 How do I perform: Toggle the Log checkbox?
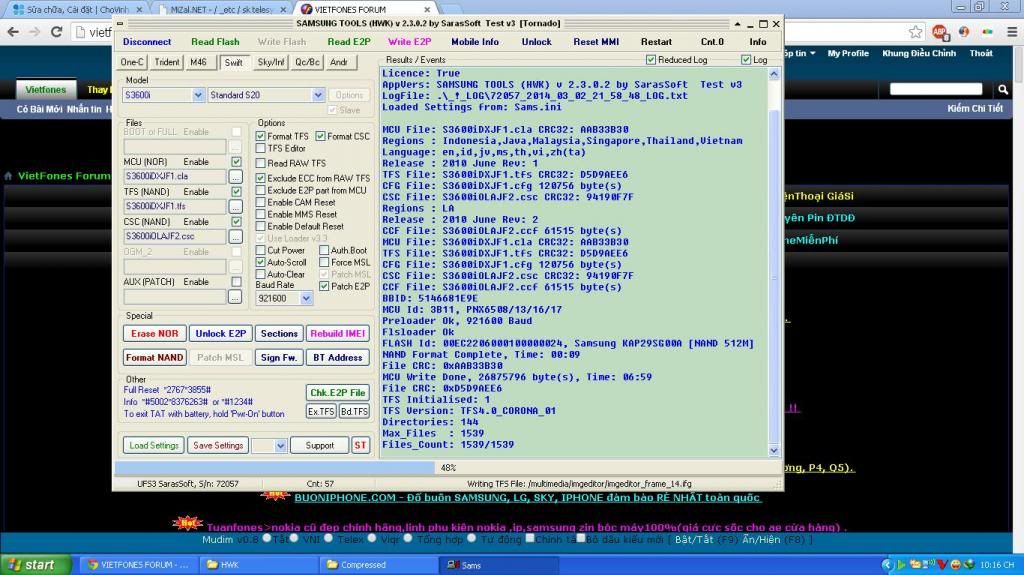pos(746,59)
